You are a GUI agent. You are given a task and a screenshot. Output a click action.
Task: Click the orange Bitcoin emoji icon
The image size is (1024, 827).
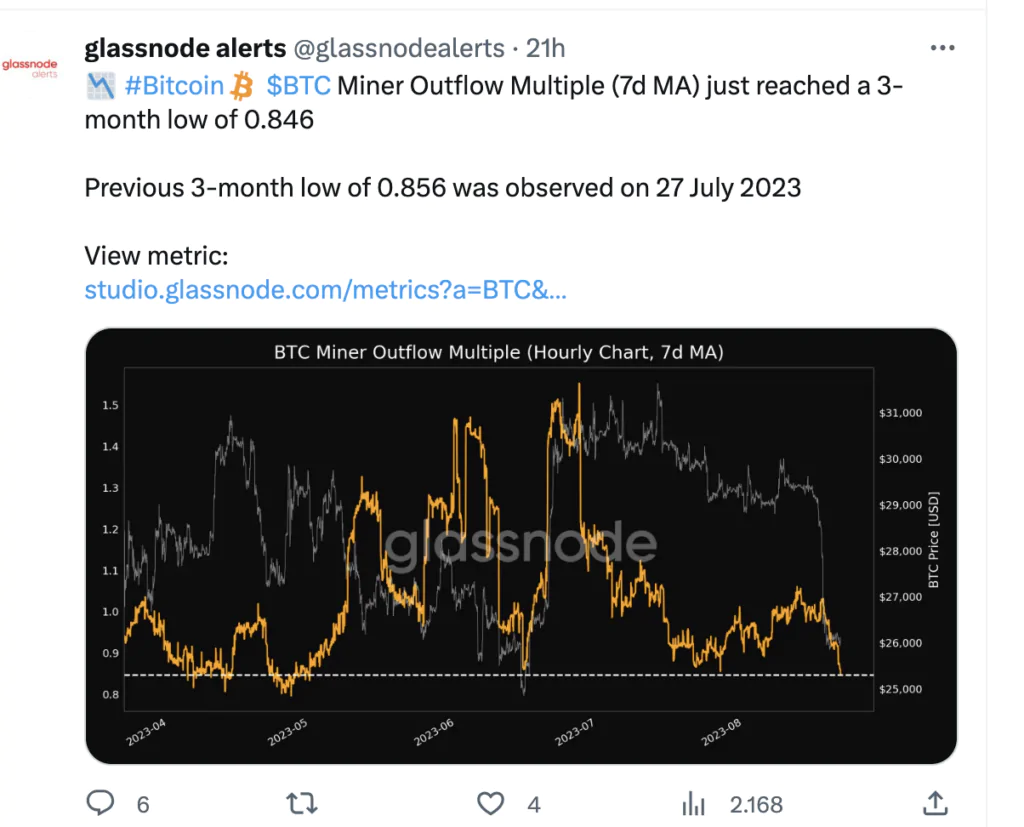242,87
